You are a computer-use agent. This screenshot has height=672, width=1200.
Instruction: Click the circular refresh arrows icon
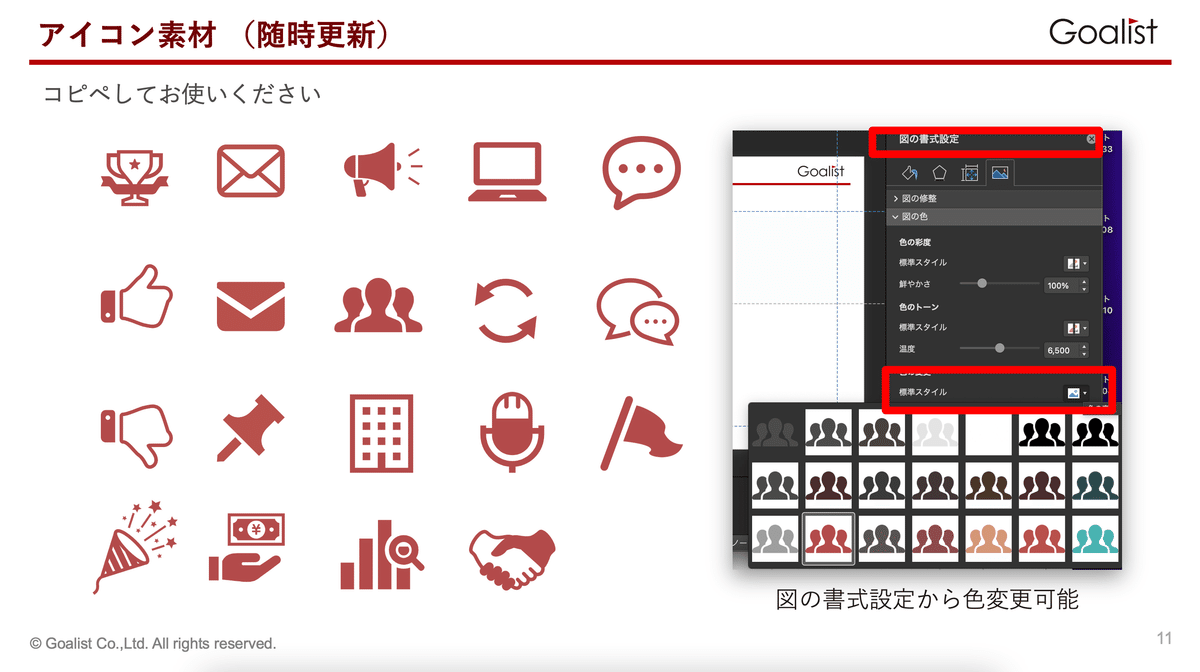(506, 310)
